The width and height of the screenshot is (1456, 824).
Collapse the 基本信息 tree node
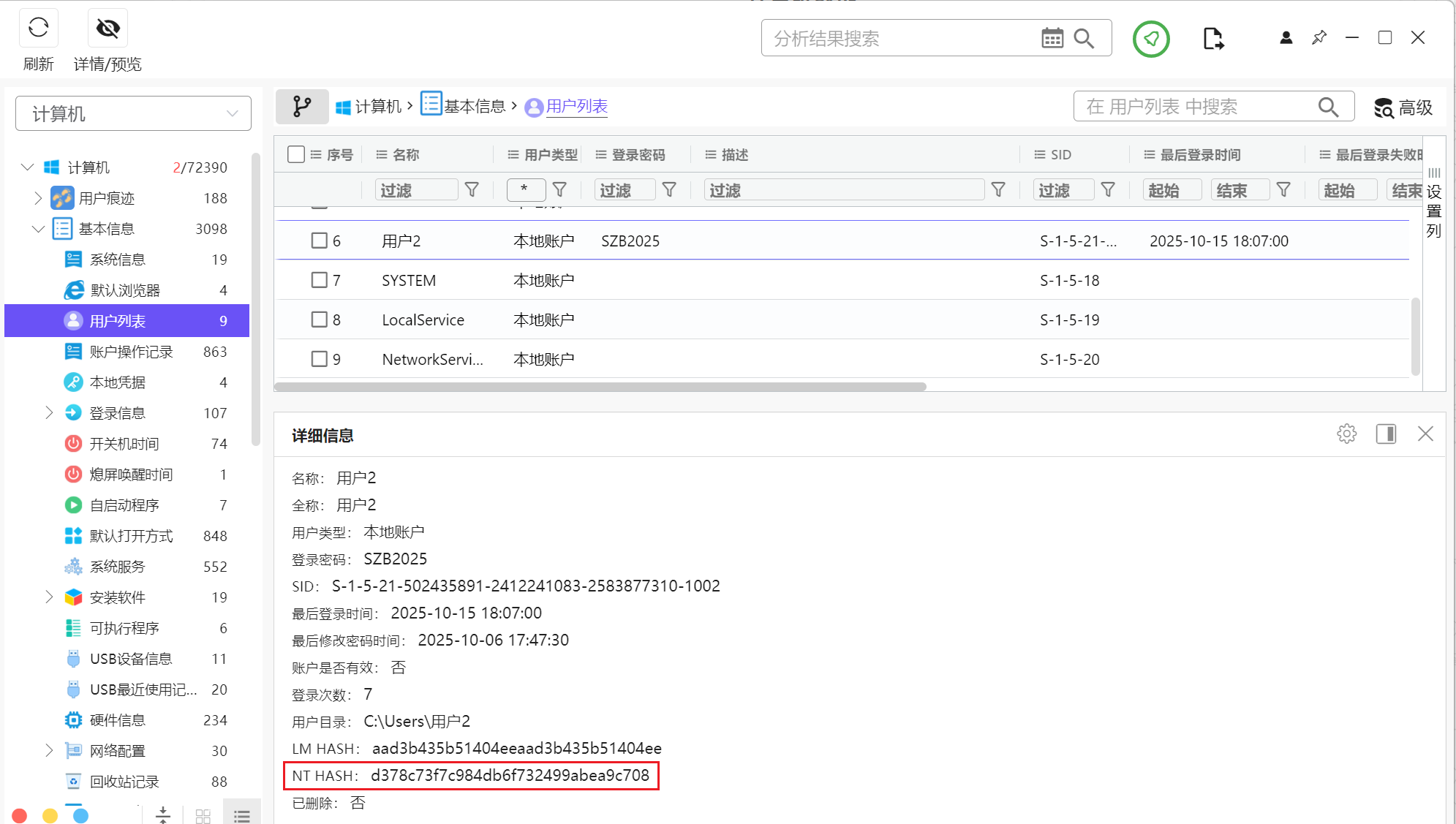pyautogui.click(x=38, y=229)
